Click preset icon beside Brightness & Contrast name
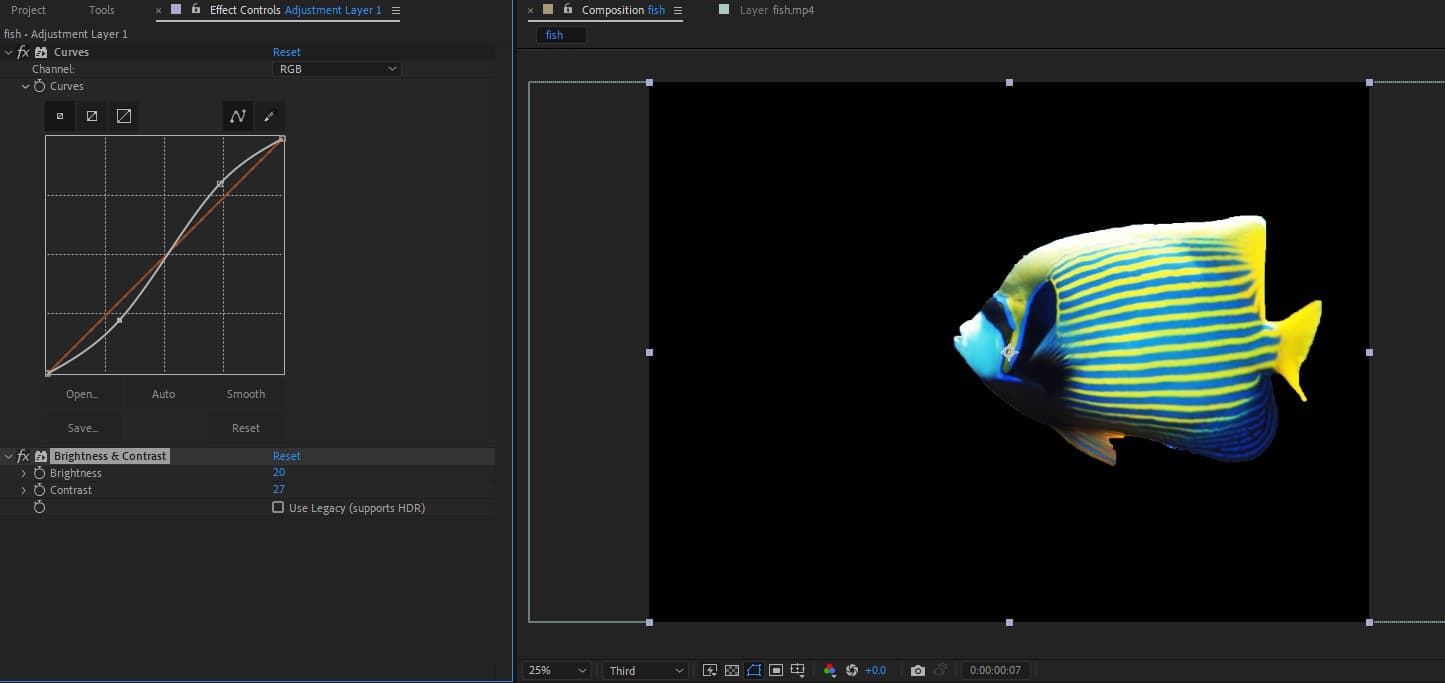The height and width of the screenshot is (683, 1445). (x=41, y=456)
